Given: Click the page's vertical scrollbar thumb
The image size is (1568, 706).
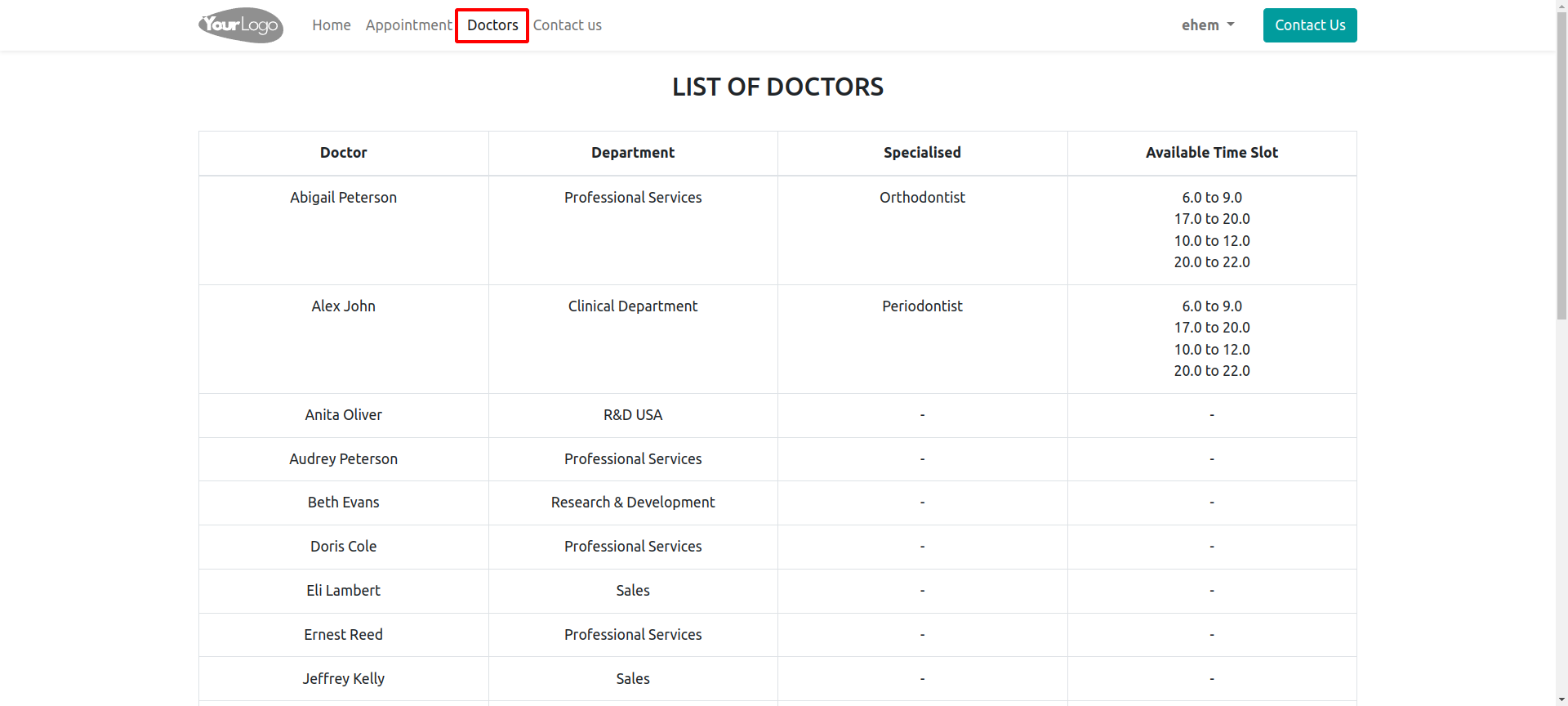Looking at the screenshot, I should 1561,163.
